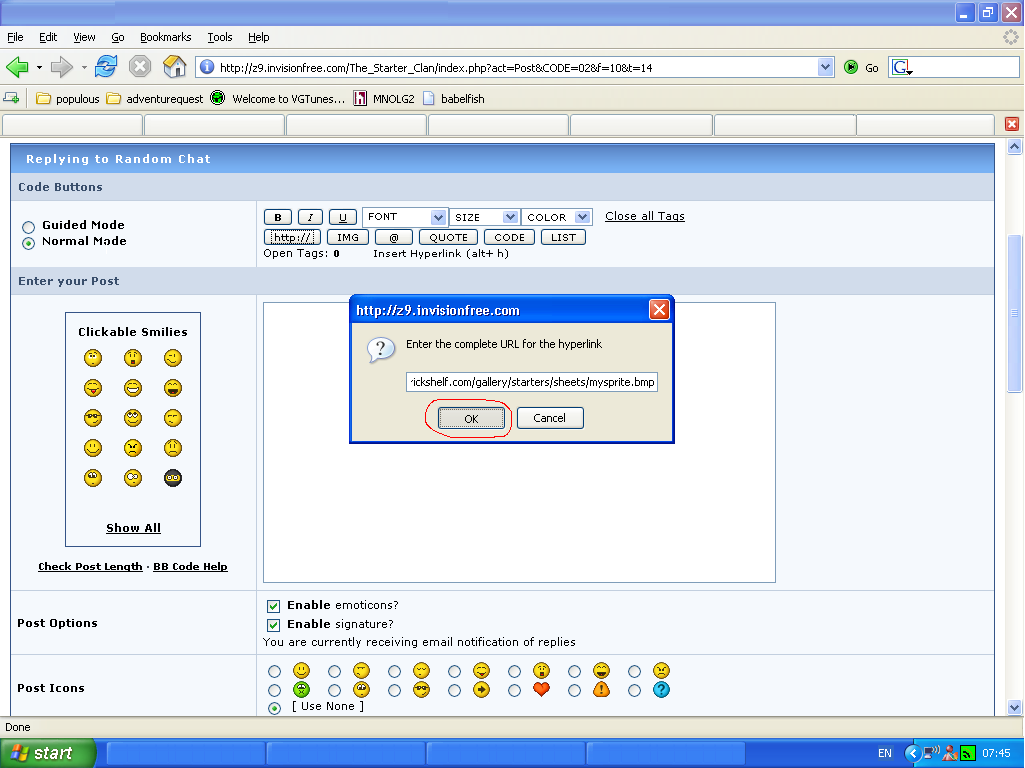Select radio beside blue question mark icon
Image resolution: width=1025 pixels, height=768 pixels.
(634, 690)
